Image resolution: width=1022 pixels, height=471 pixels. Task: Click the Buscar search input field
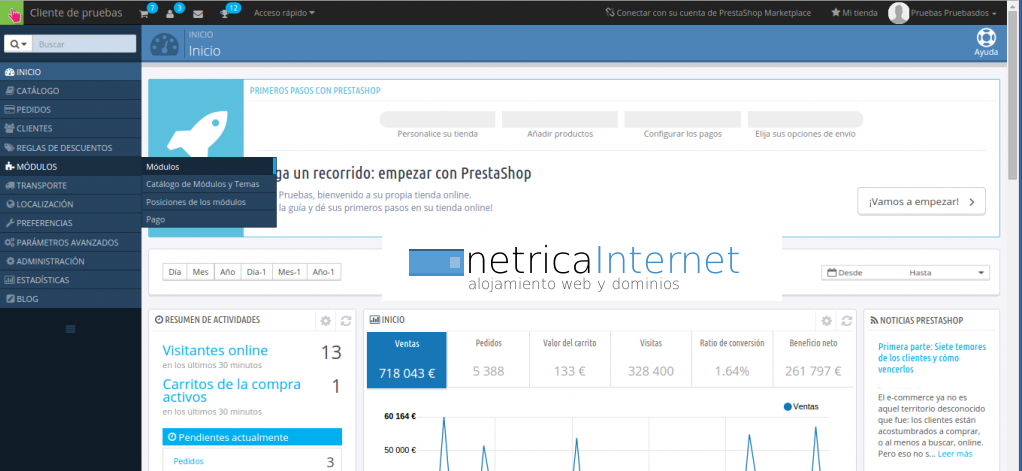coord(84,44)
